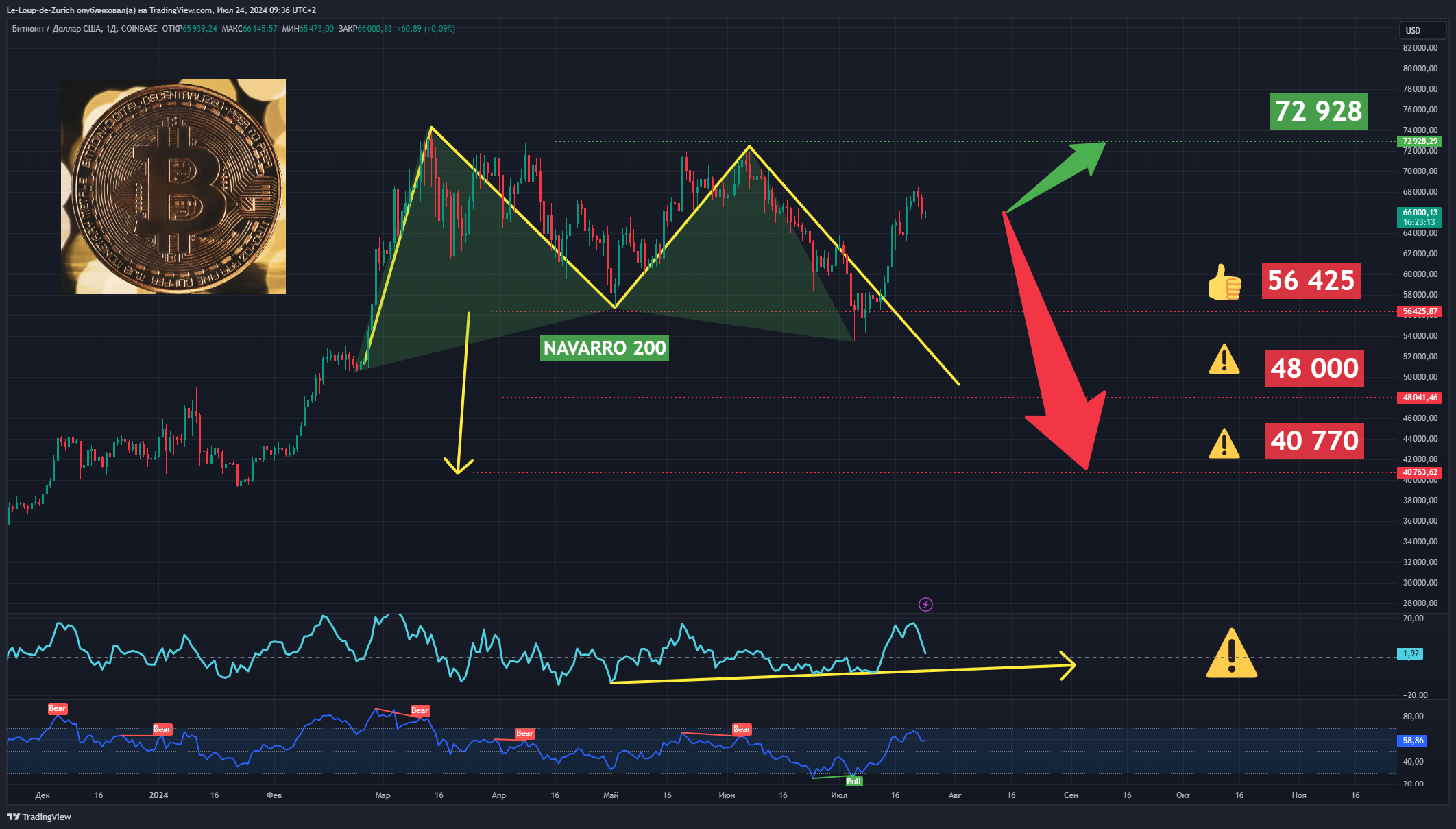Click the МИН low value 65 473,00
The width and height of the screenshot is (1456, 829).
pyautogui.click(x=317, y=29)
